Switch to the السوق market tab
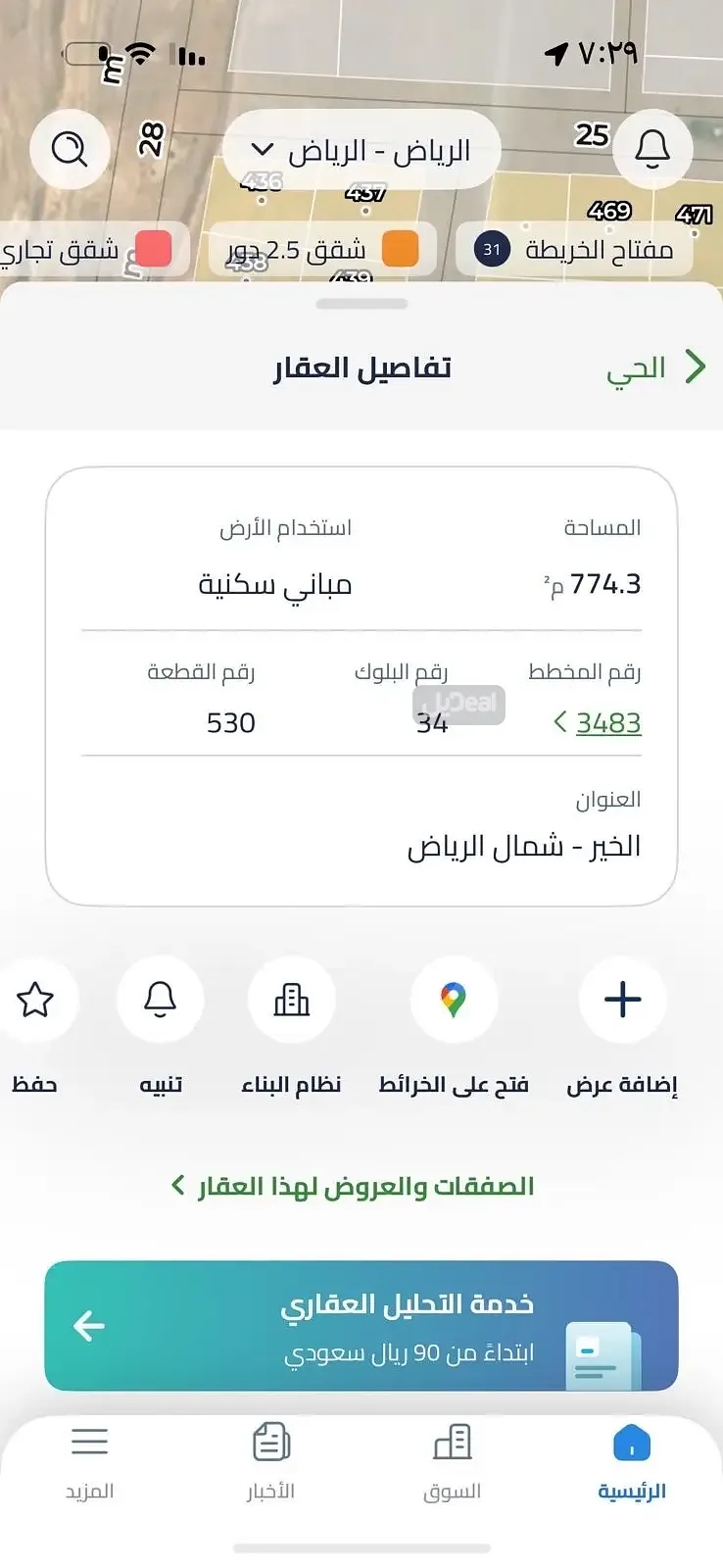The image size is (723, 1568). coord(452,1461)
